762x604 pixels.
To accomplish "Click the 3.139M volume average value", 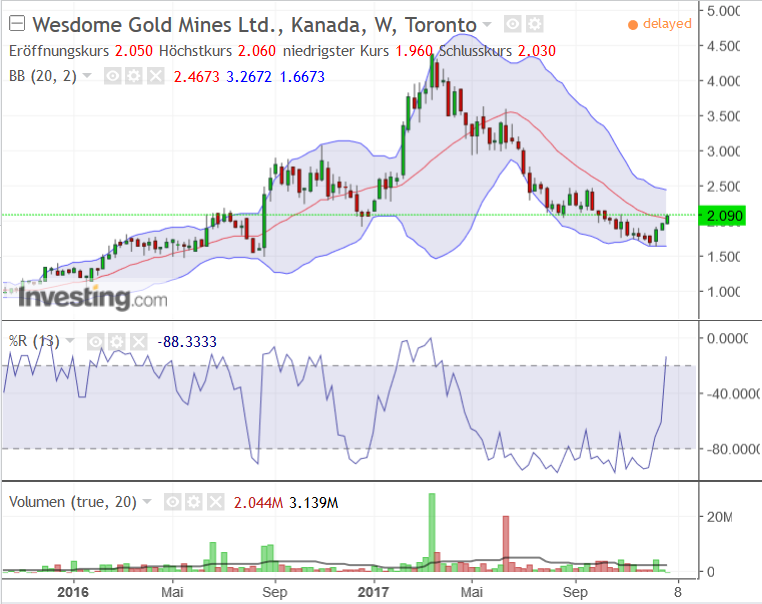I will coord(313,502).
